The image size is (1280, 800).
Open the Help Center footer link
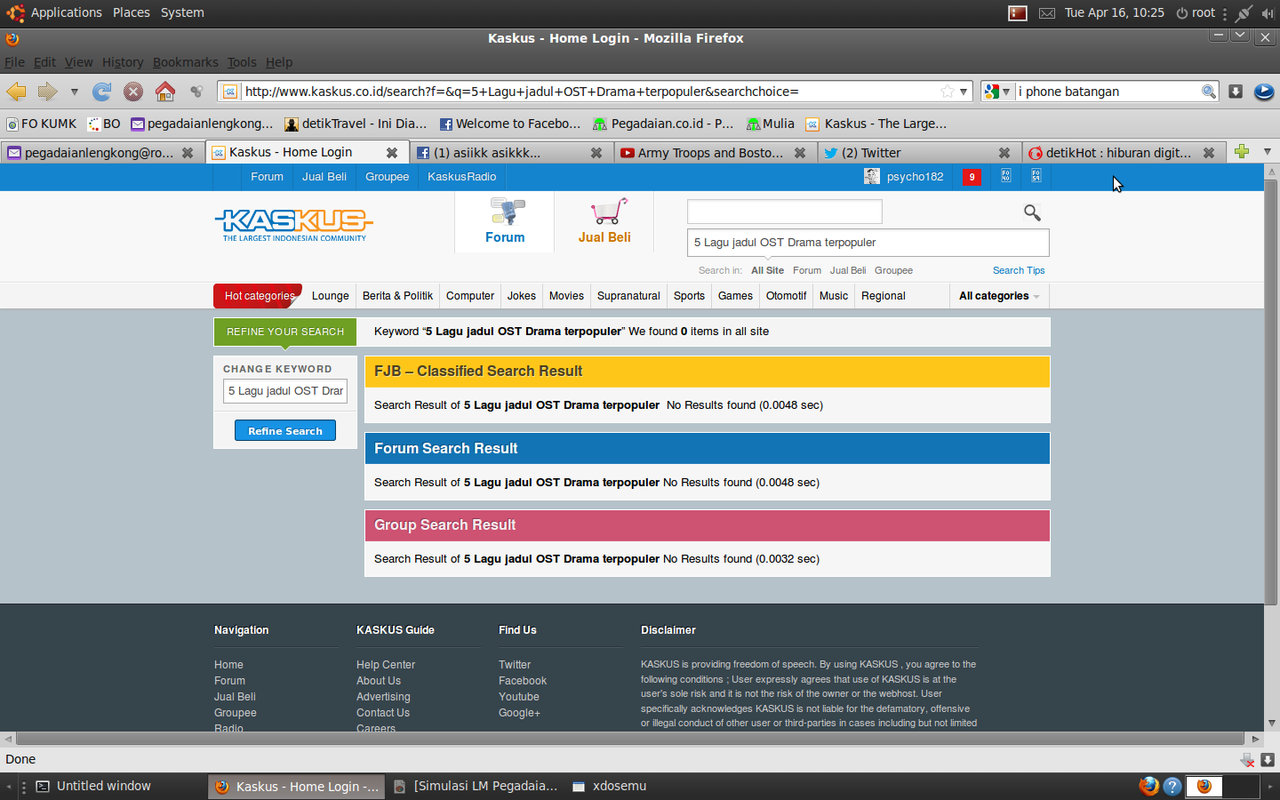tap(385, 665)
